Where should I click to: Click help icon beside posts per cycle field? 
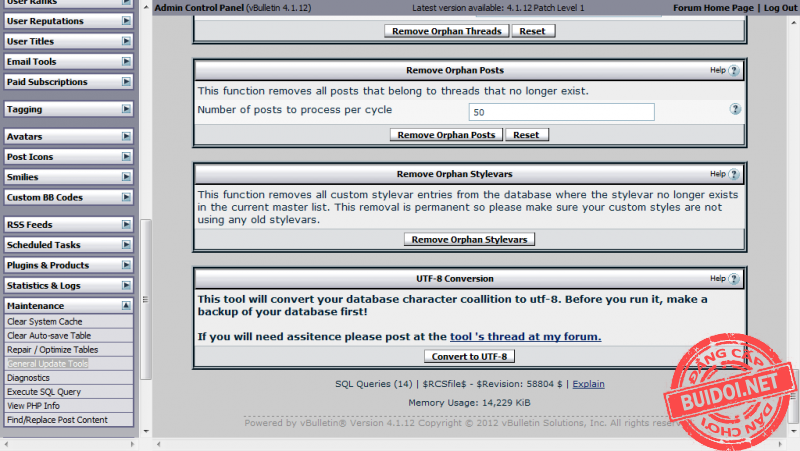click(x=735, y=109)
